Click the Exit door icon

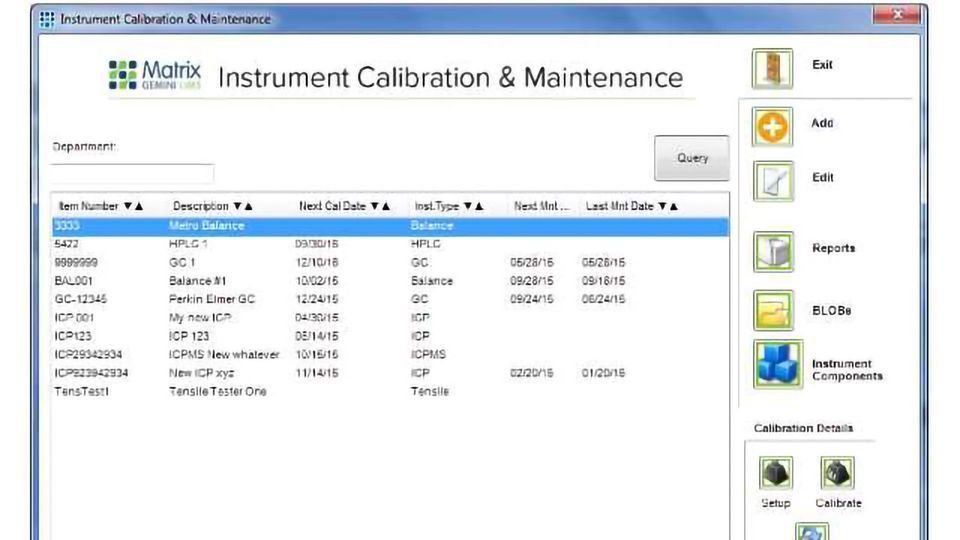(772, 69)
